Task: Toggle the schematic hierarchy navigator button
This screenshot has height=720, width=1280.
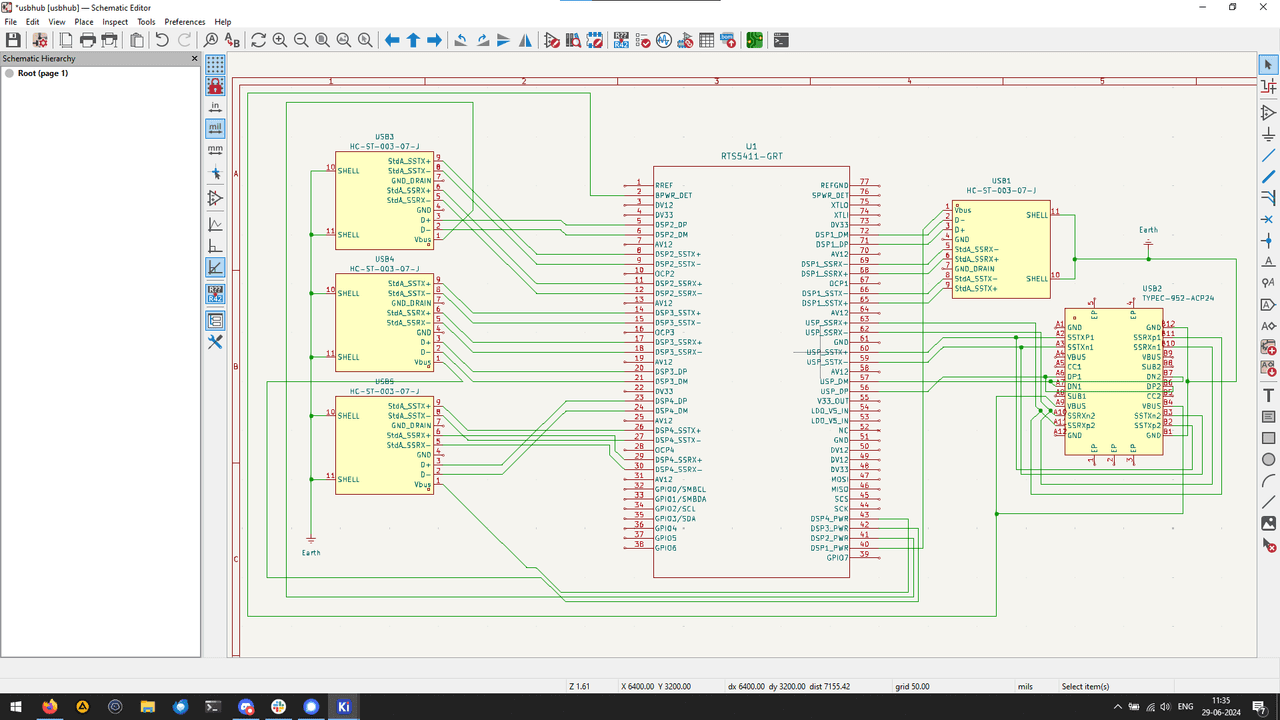Action: [x=215, y=321]
